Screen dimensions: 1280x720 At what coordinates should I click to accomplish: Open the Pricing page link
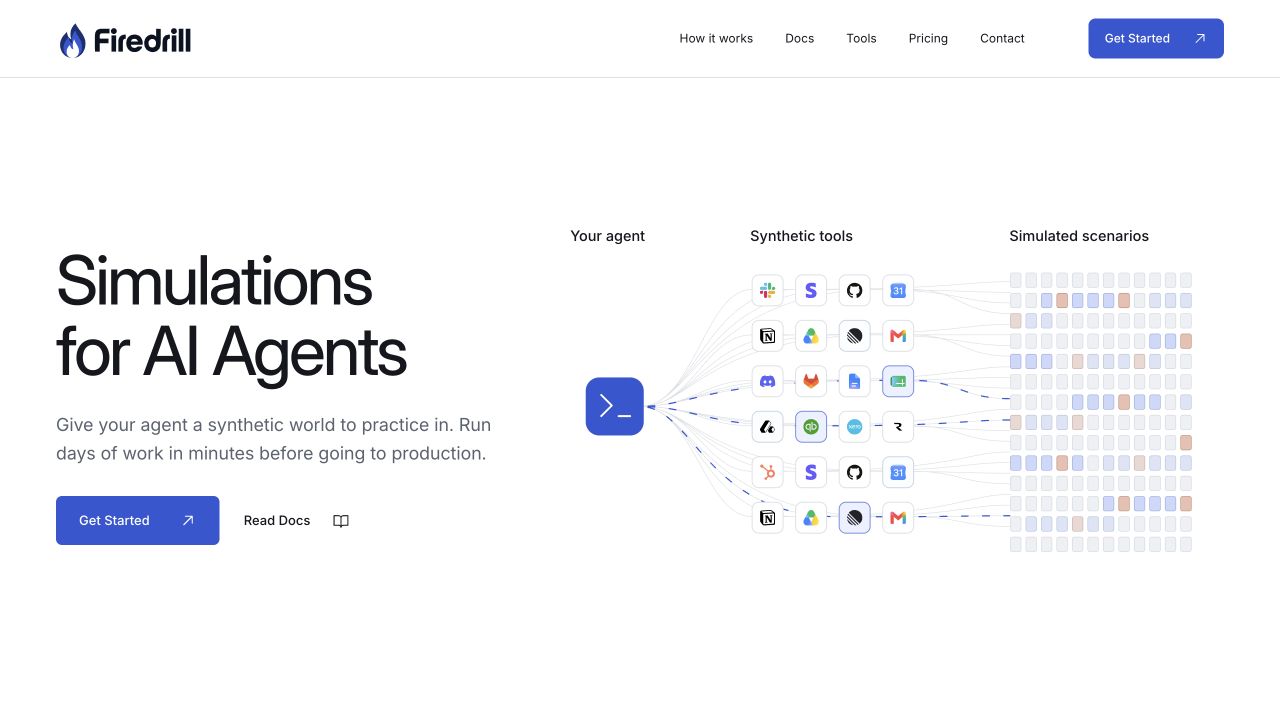(928, 38)
